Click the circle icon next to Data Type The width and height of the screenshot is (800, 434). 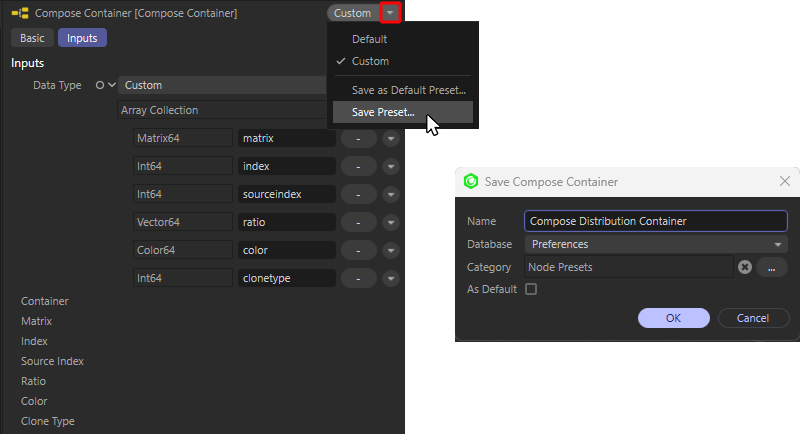[100, 86]
